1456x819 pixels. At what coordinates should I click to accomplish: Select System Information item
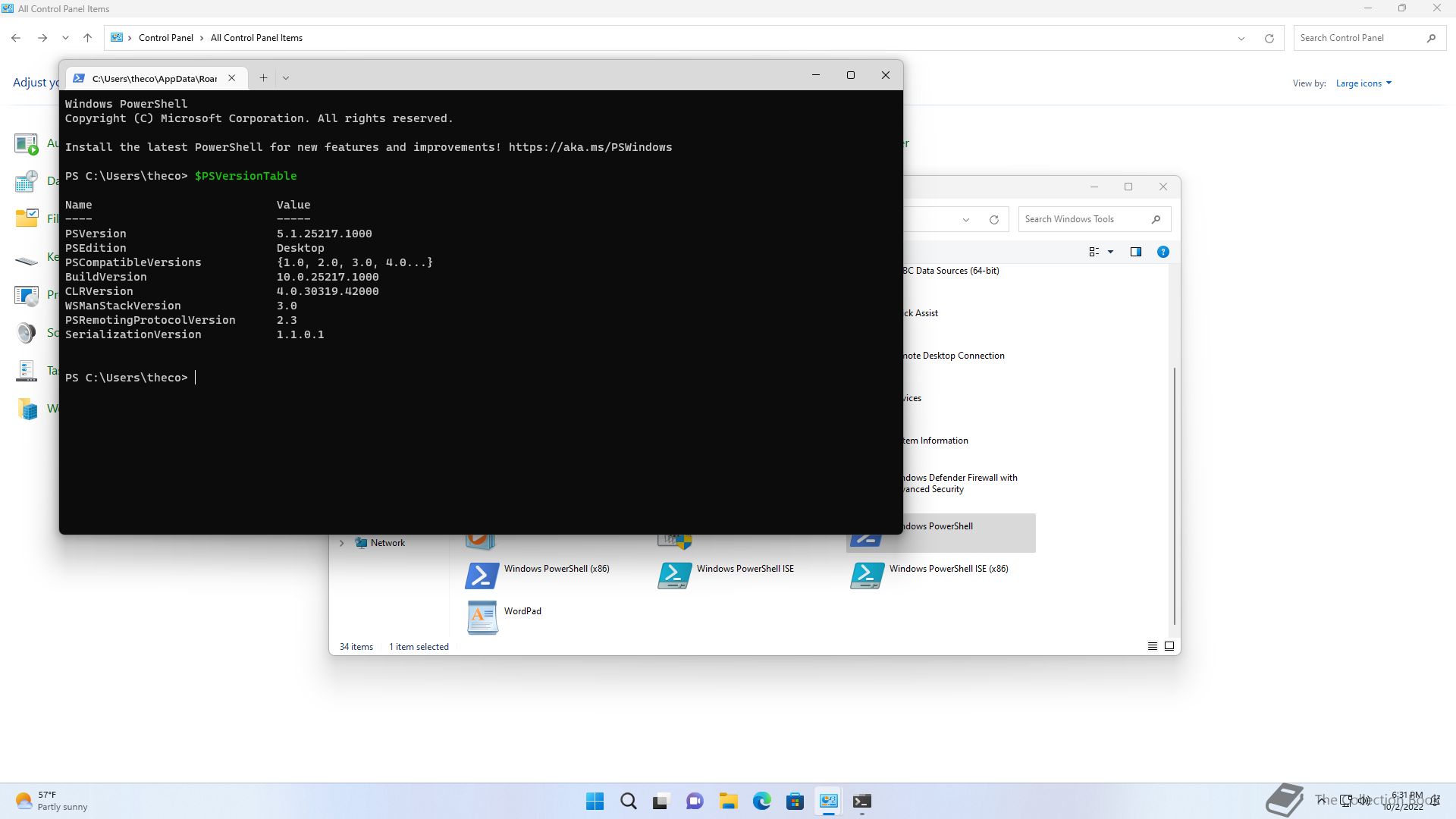coord(936,441)
